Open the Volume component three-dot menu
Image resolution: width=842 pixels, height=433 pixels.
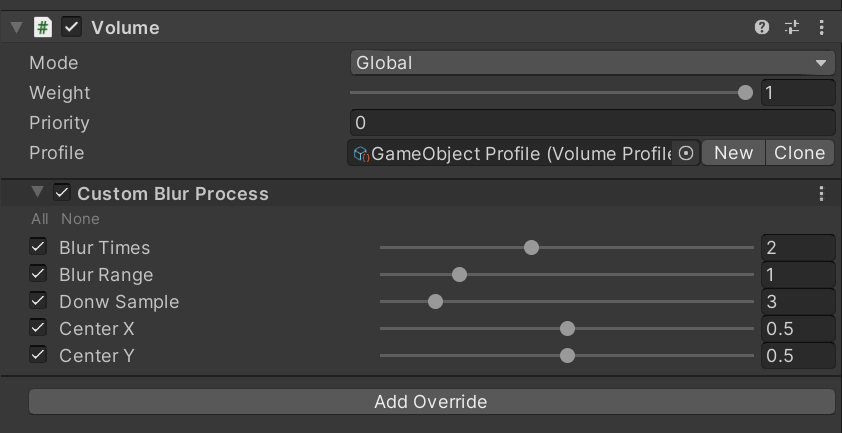pyautogui.click(x=821, y=28)
